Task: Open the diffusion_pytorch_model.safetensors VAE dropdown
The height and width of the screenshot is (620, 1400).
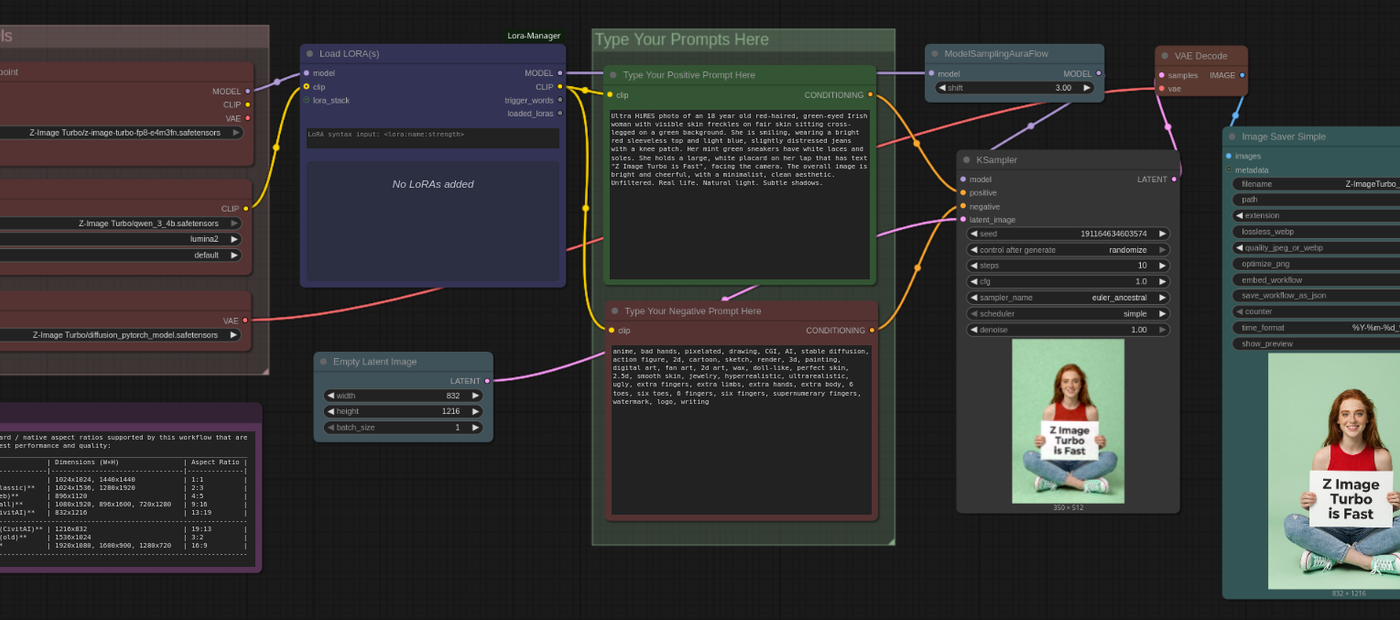Action: (121, 335)
